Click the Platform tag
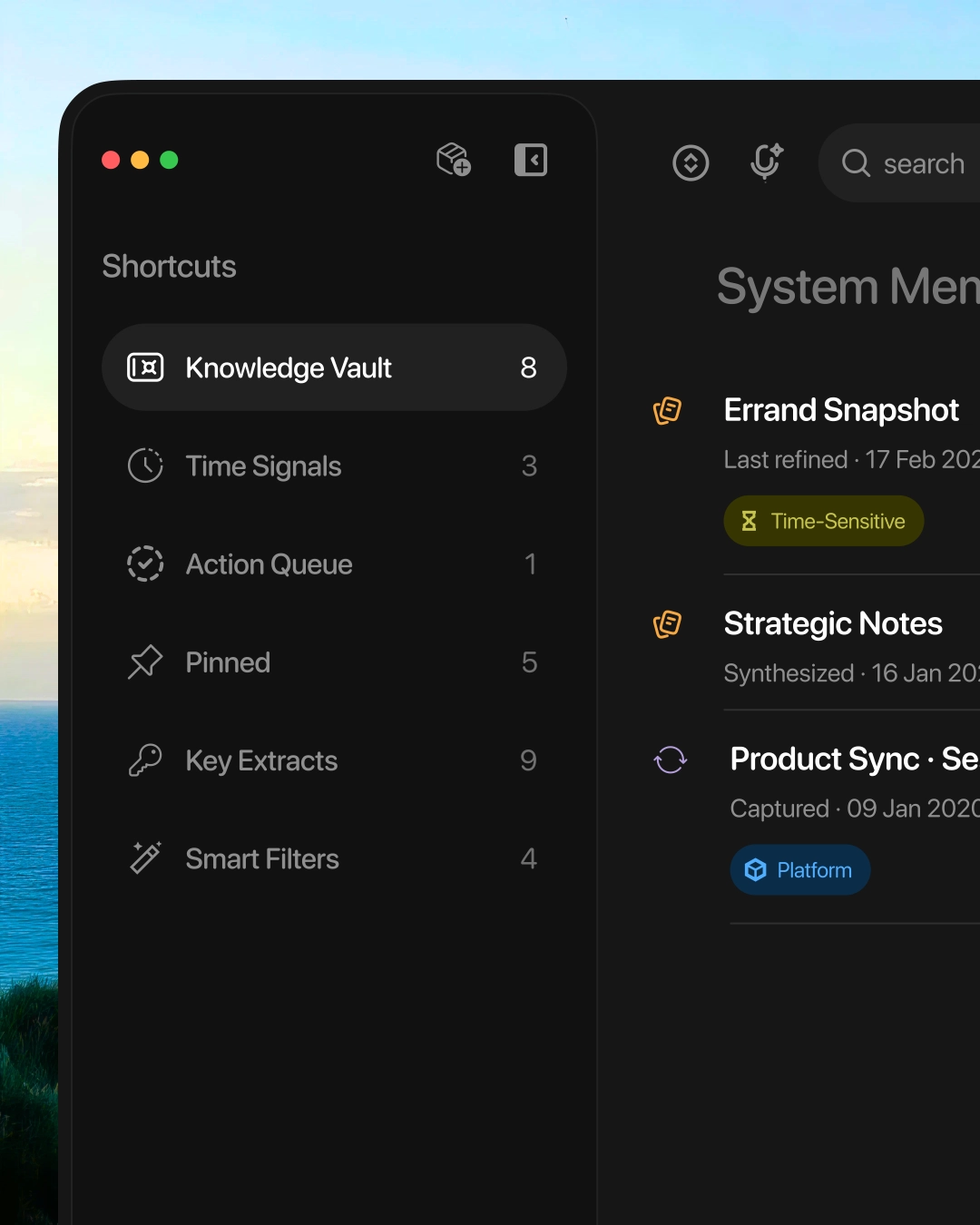Viewport: 980px width, 1225px height. click(x=800, y=870)
